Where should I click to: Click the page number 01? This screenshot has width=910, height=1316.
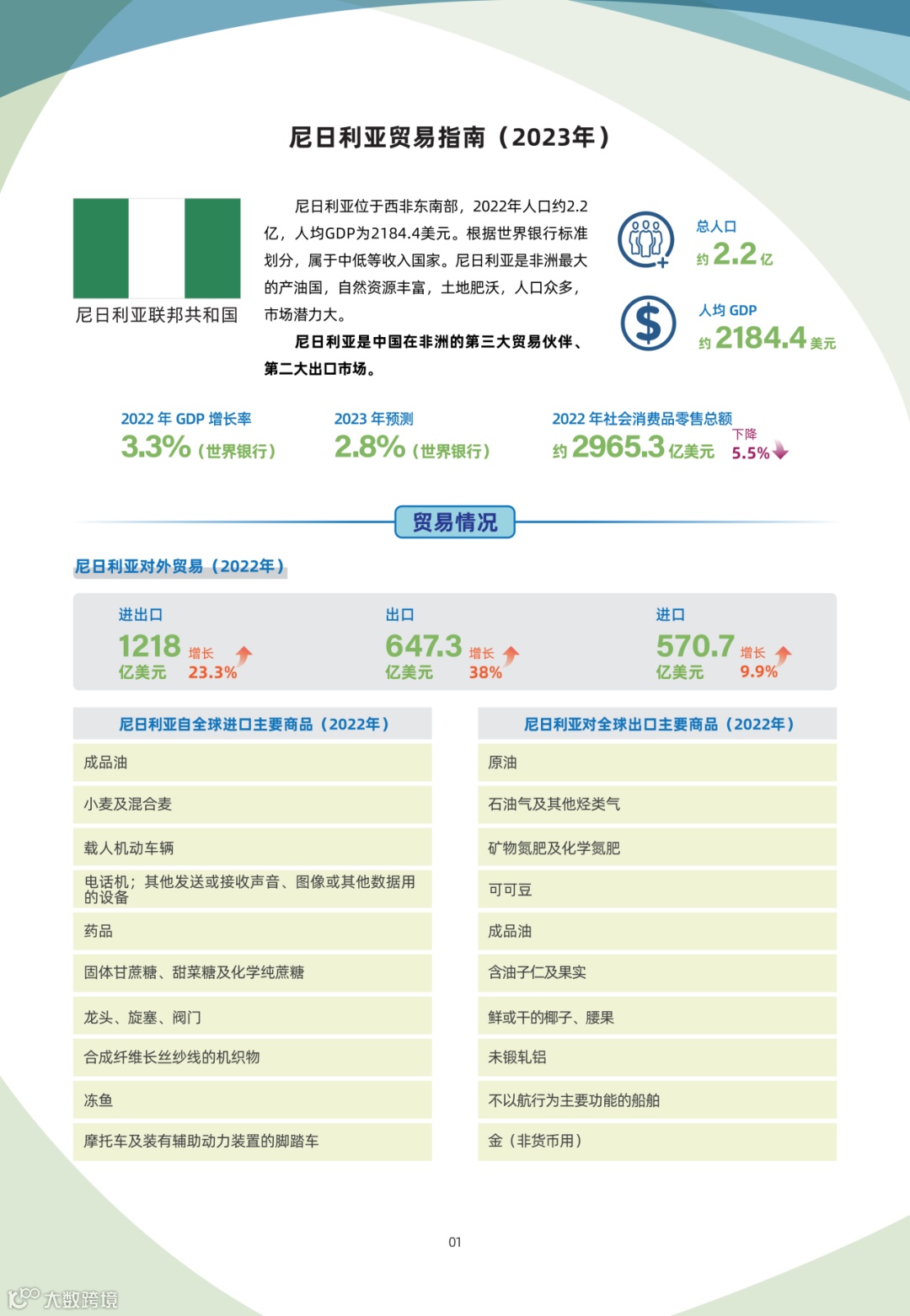[x=455, y=1242]
